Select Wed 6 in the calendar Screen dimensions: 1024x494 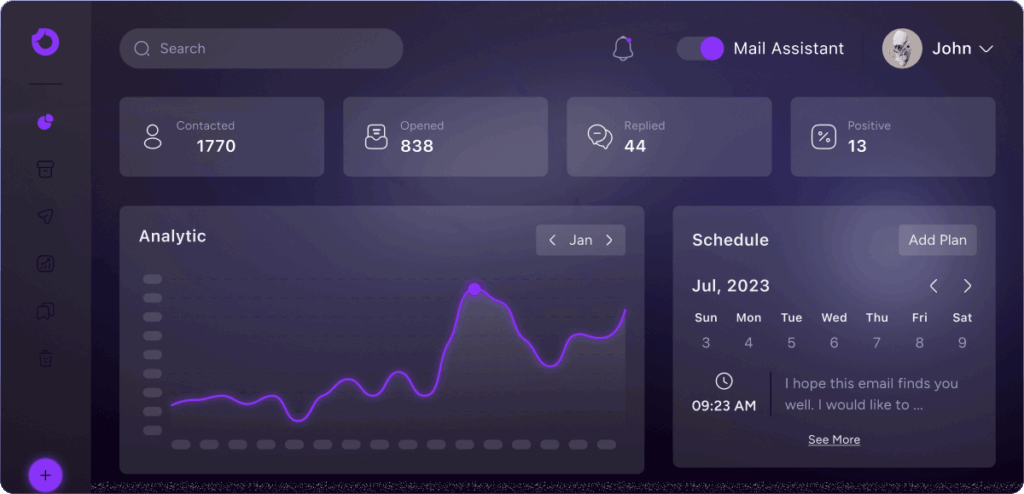coord(834,343)
